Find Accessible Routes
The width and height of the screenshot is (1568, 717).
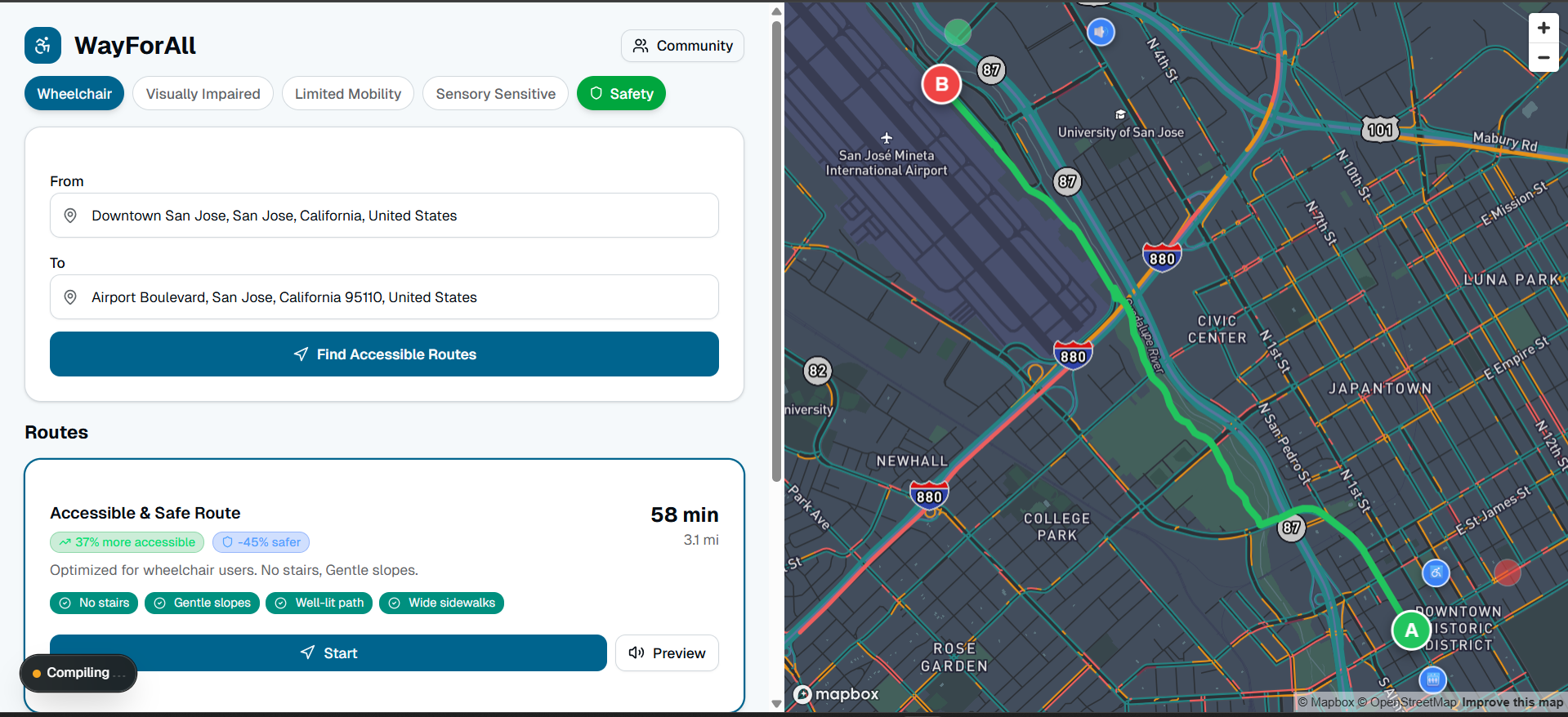[384, 354]
